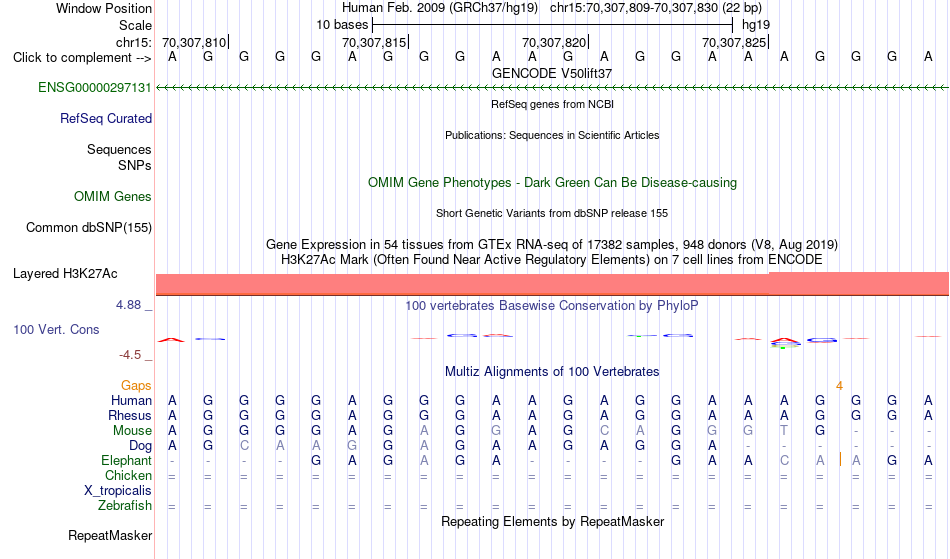This screenshot has width=950, height=559.
Task: Open the RefSeq Curated track label
Action: click(x=106, y=119)
